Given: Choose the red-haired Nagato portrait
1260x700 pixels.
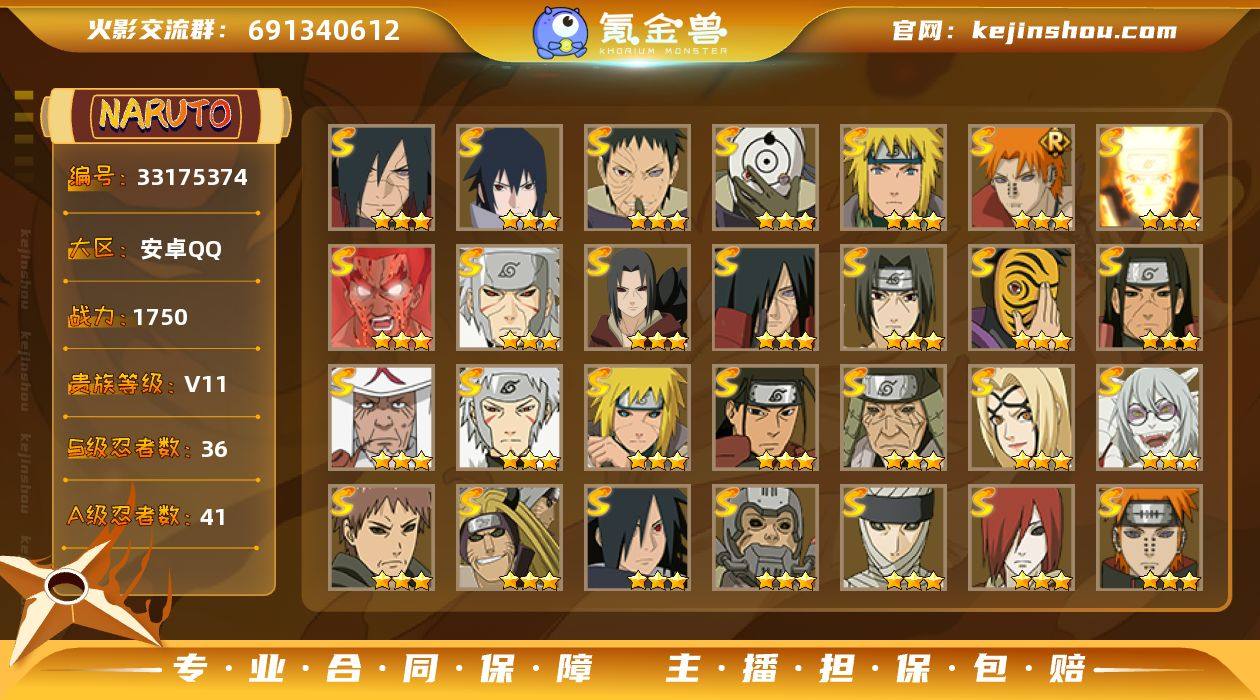Looking at the screenshot, I should click(x=1021, y=538).
